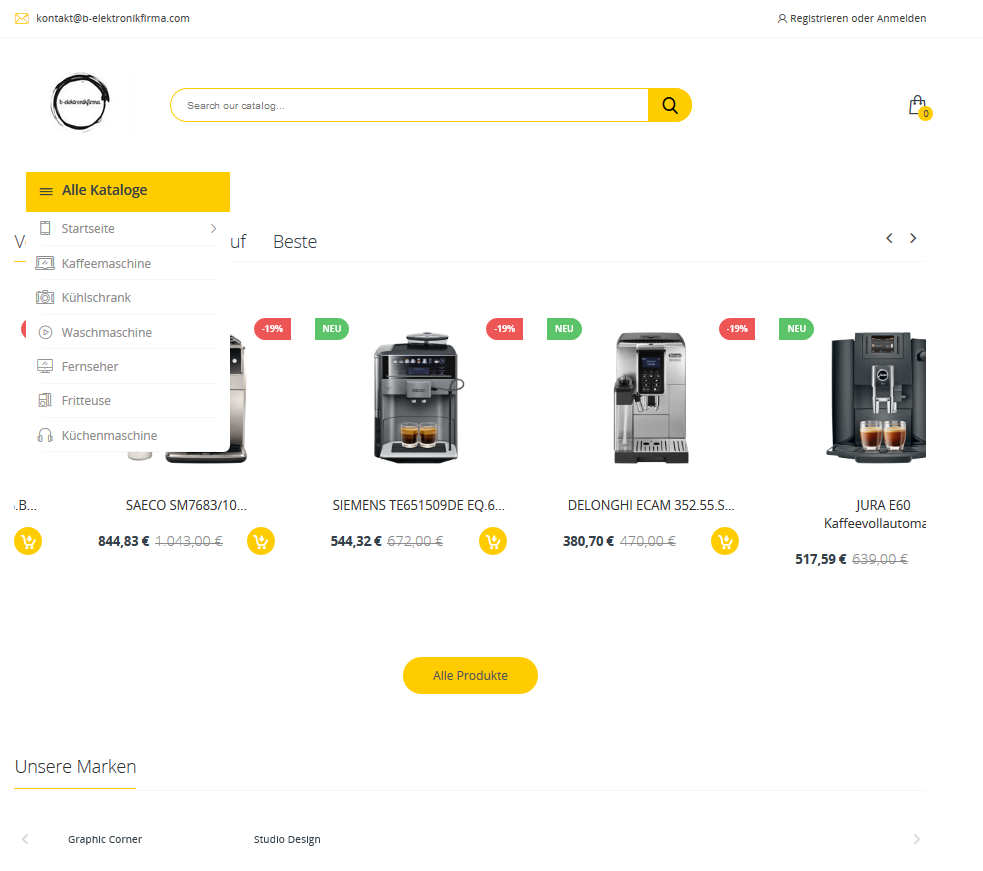Add Siemens TE651509DE to cart
The width and height of the screenshot is (983, 871).
[x=493, y=541]
